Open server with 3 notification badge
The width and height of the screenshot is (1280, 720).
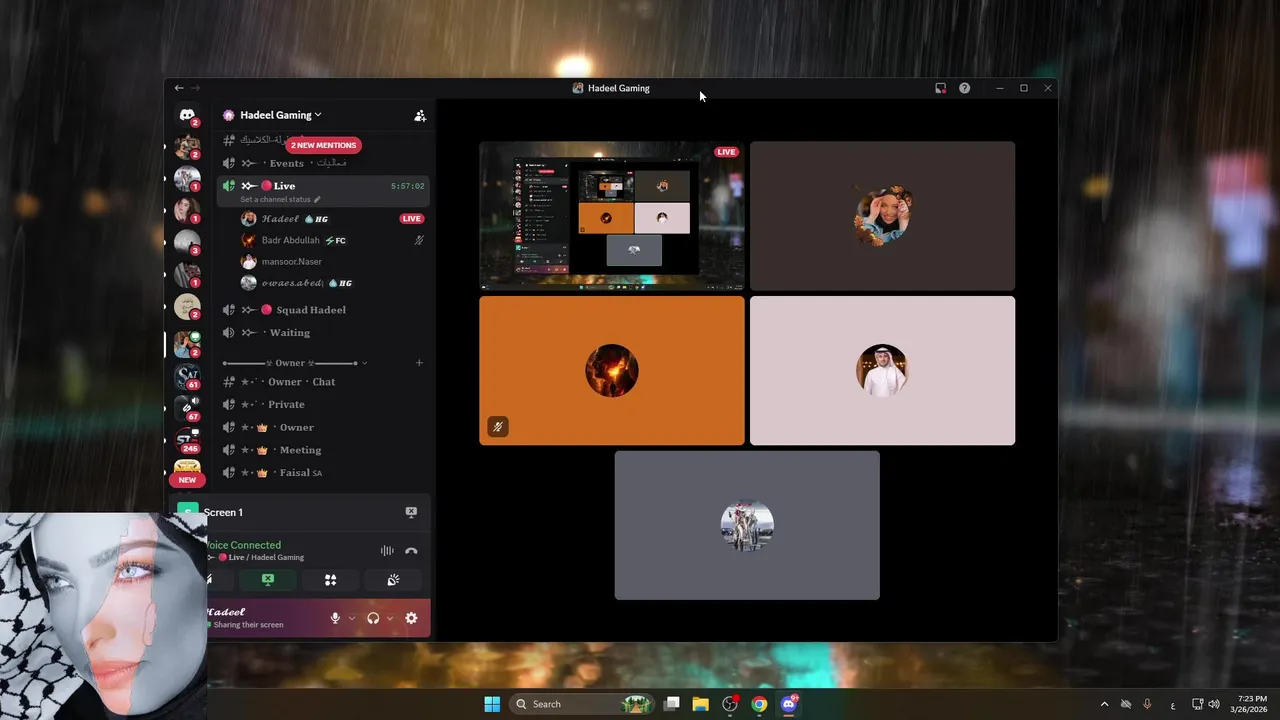(x=187, y=242)
